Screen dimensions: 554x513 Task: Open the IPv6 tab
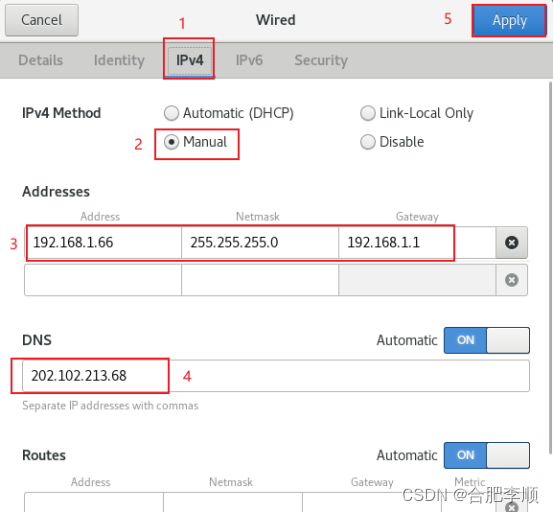point(249,60)
